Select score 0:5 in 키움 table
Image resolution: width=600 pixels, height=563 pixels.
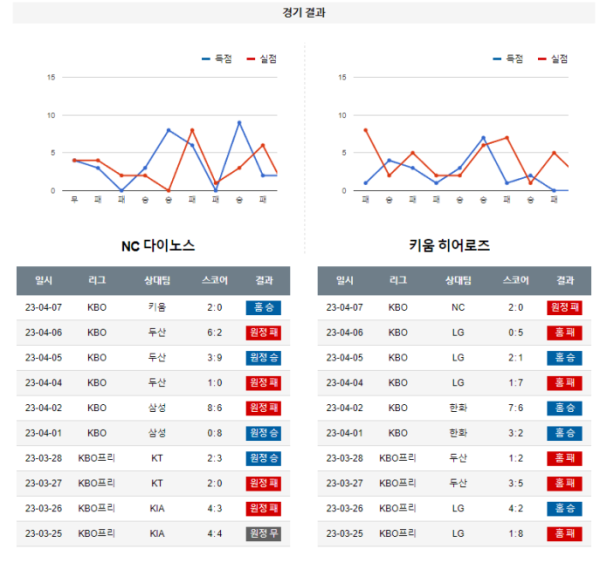point(516,333)
